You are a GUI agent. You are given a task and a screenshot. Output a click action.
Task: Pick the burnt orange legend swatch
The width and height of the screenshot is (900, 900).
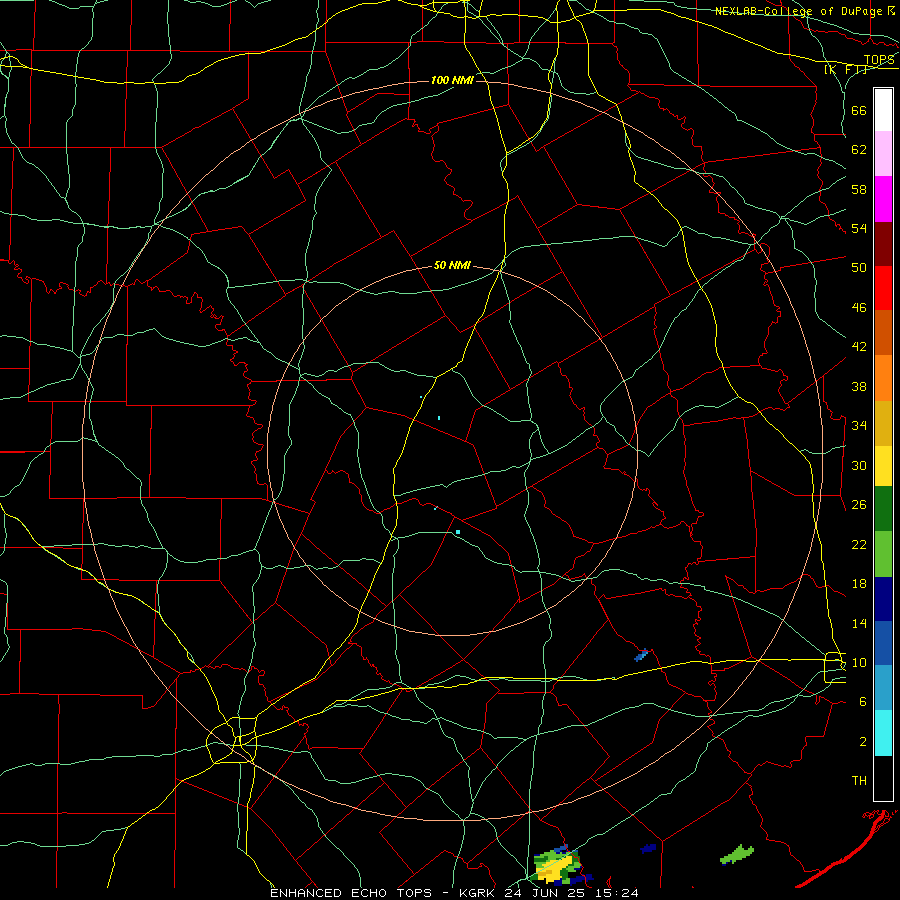[x=883, y=333]
